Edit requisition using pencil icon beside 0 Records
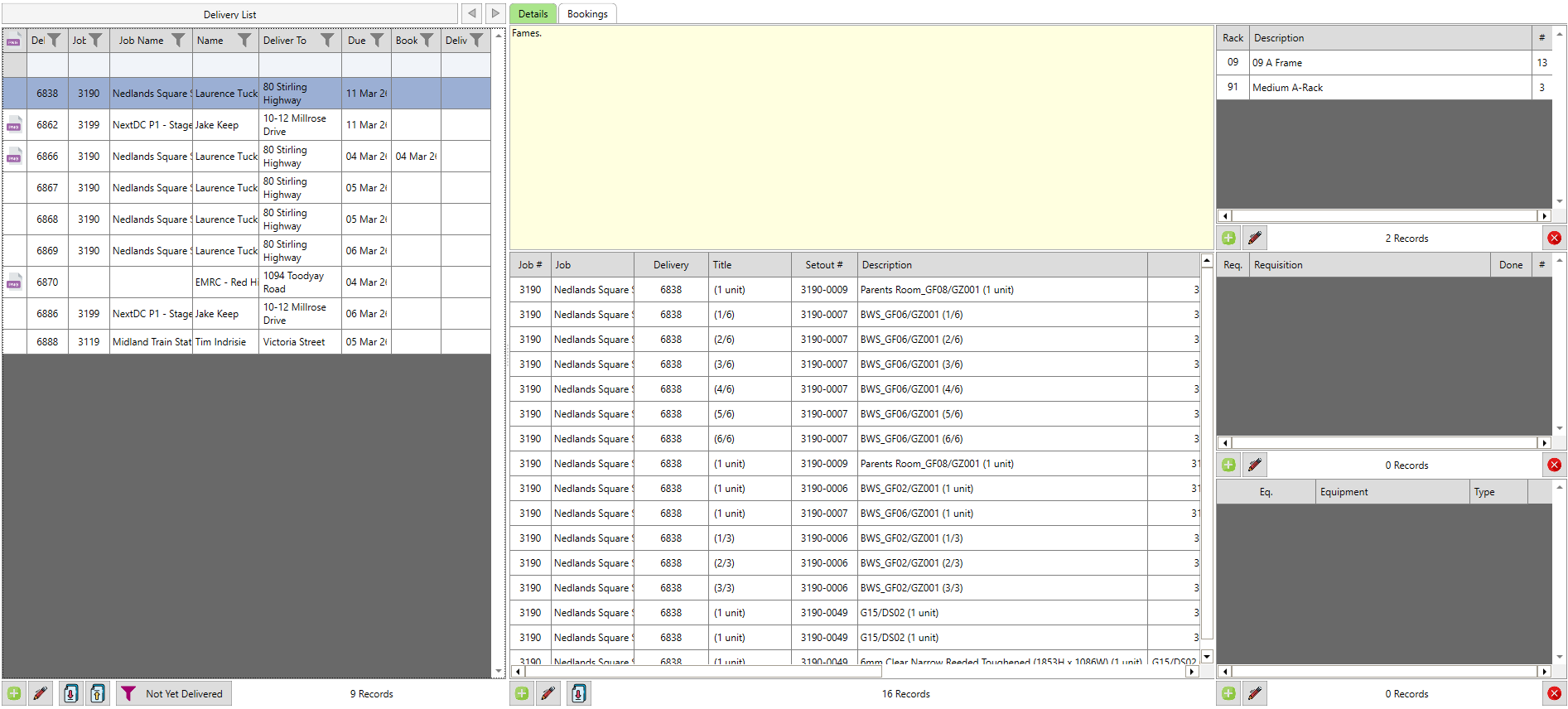Viewport: 1568px width, 709px height. click(1255, 465)
